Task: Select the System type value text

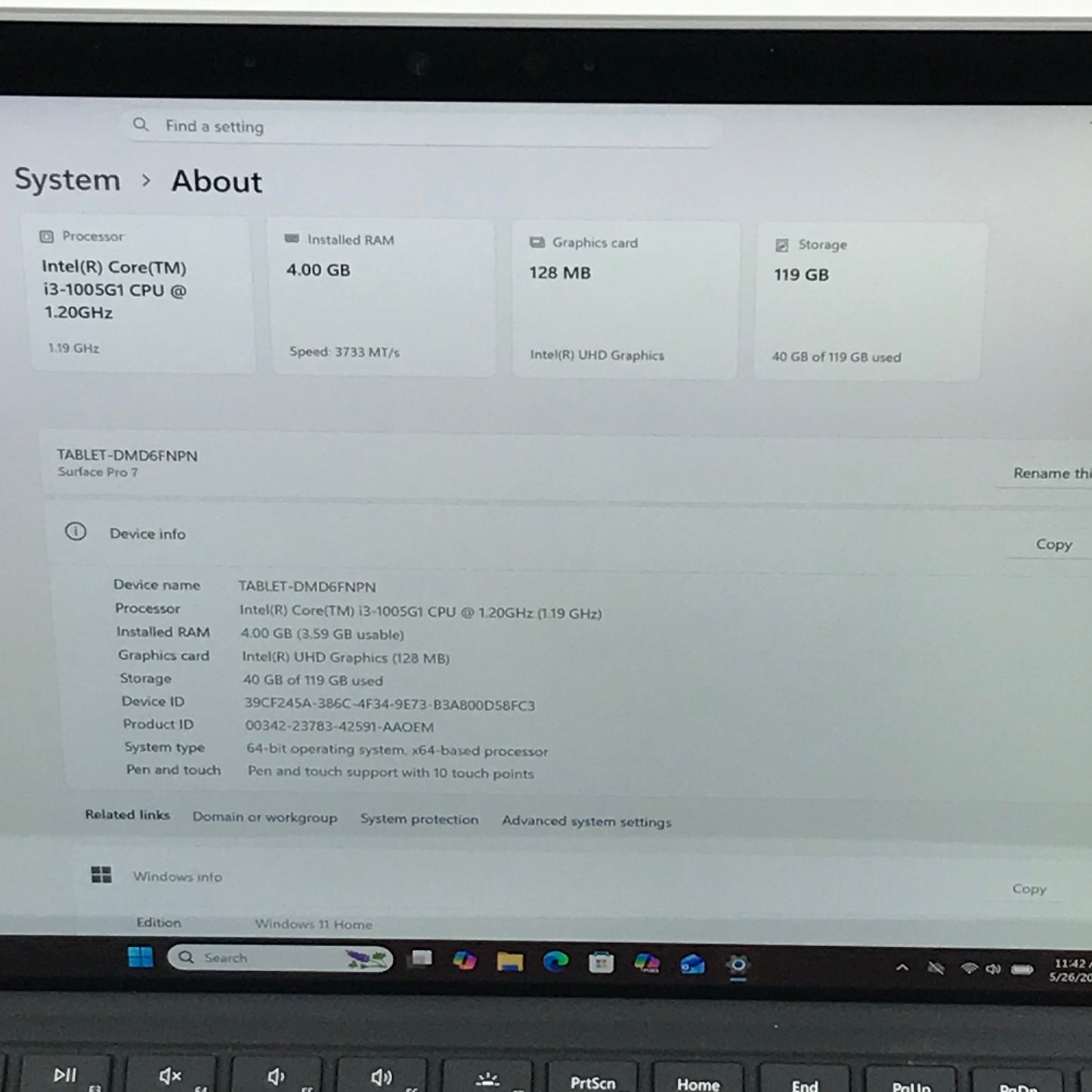Action: tap(397, 750)
